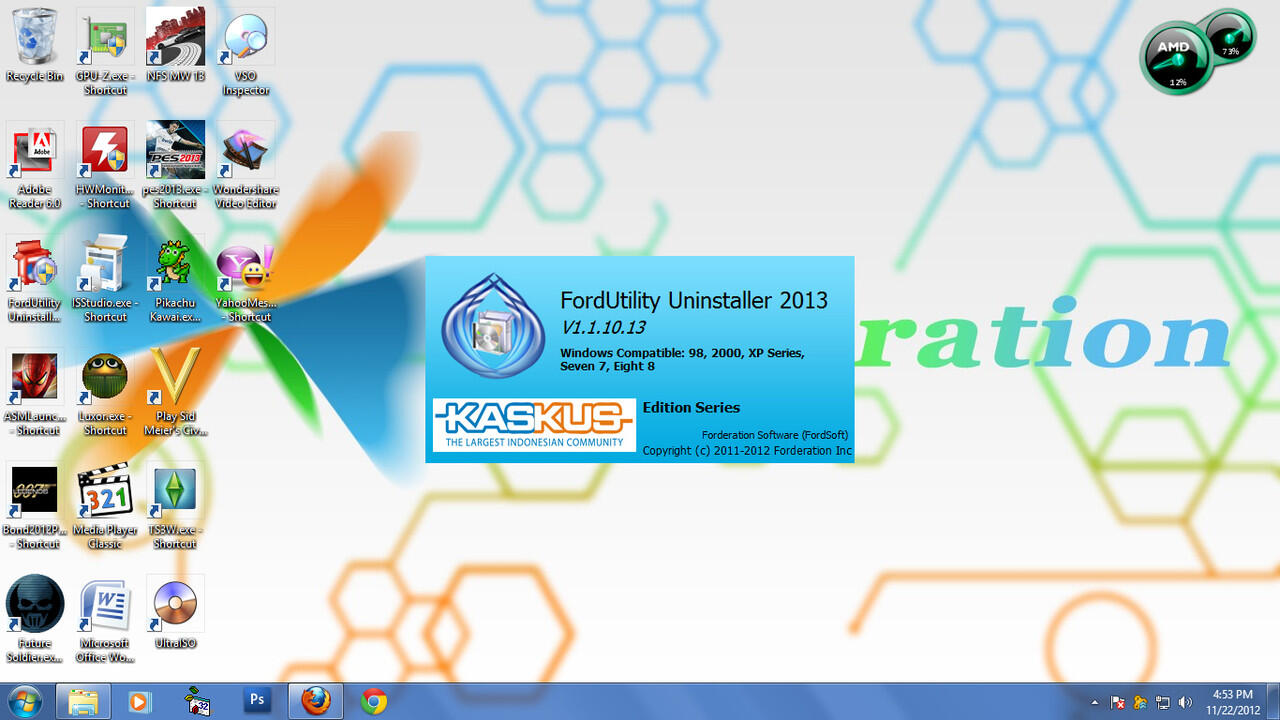Click the 'Edition Series' text
This screenshot has width=1280, height=720.
(x=691, y=407)
